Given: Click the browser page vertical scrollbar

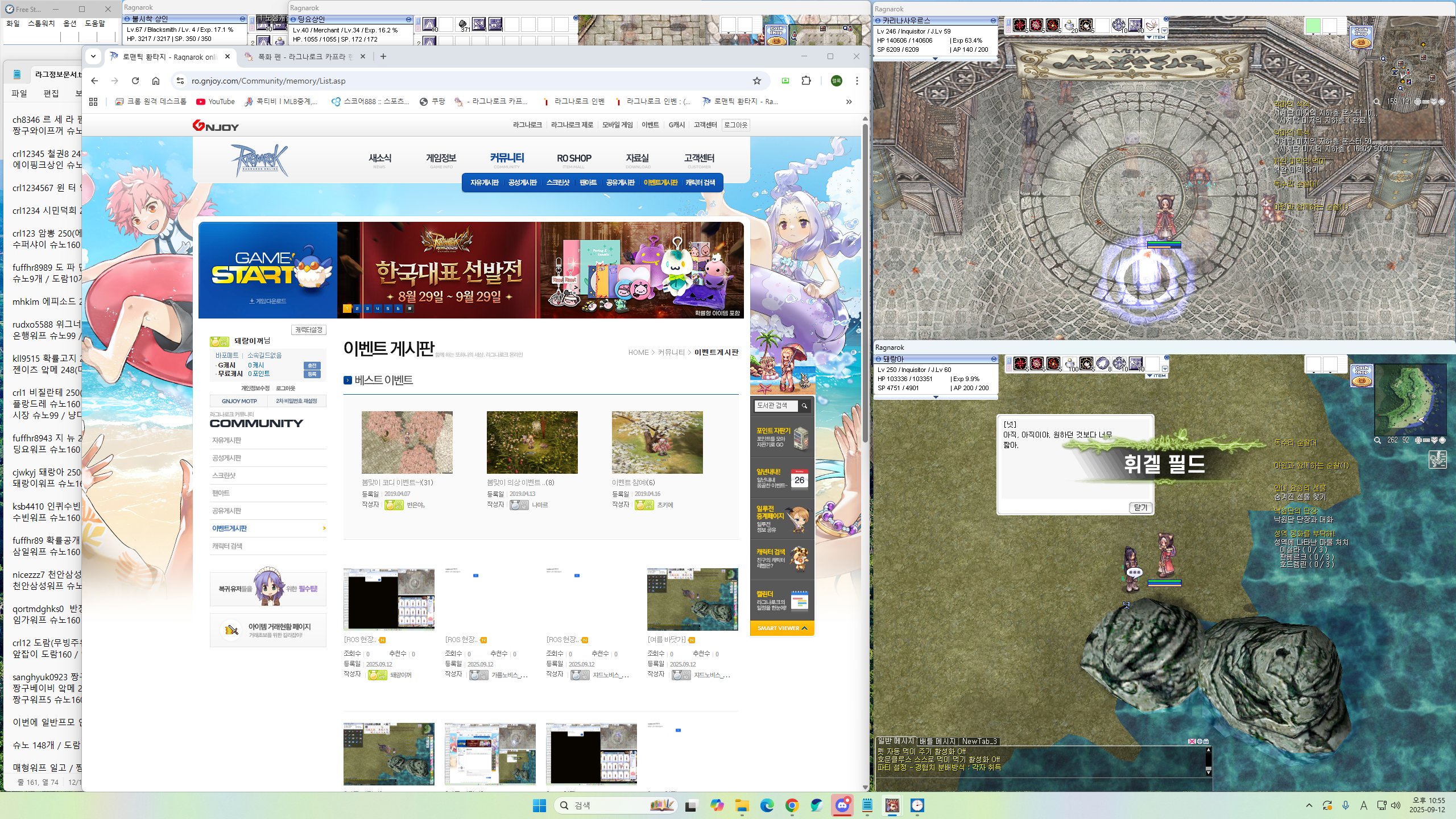Looking at the screenshot, I should point(865,284).
